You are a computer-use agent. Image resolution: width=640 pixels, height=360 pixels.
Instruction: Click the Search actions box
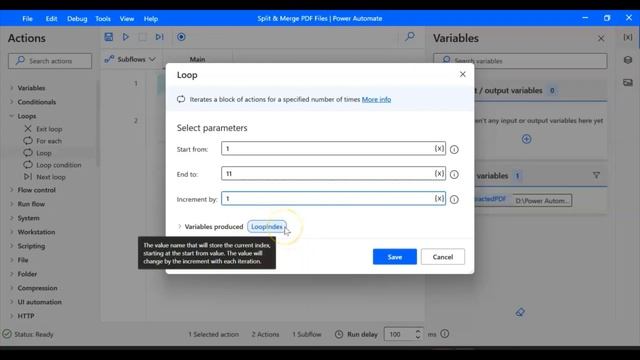tap(50, 61)
